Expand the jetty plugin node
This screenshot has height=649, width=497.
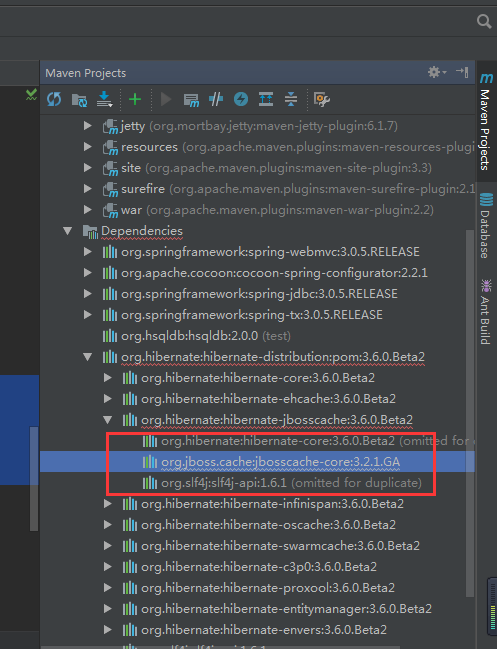pyautogui.click(x=87, y=125)
